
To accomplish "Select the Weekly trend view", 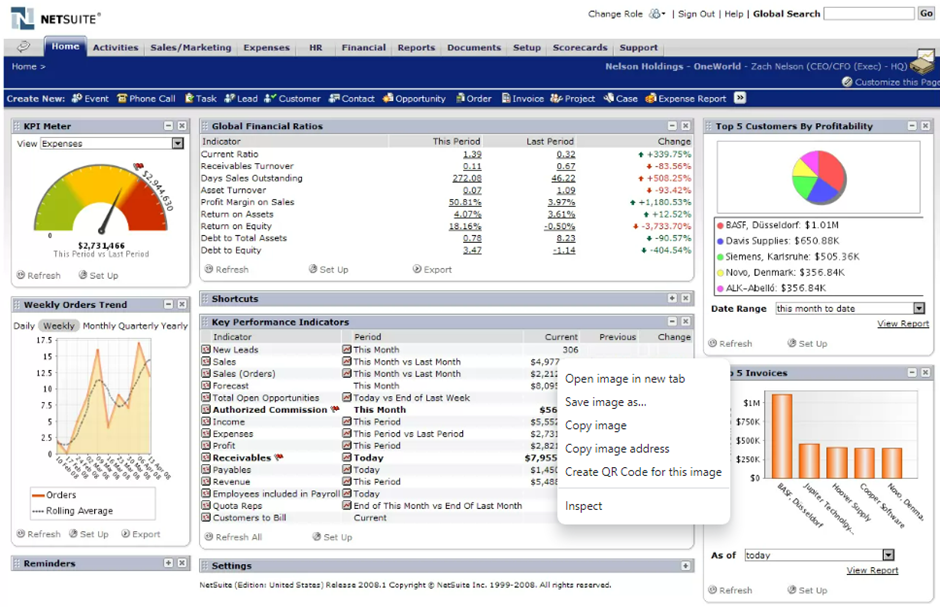I will tap(59, 326).
